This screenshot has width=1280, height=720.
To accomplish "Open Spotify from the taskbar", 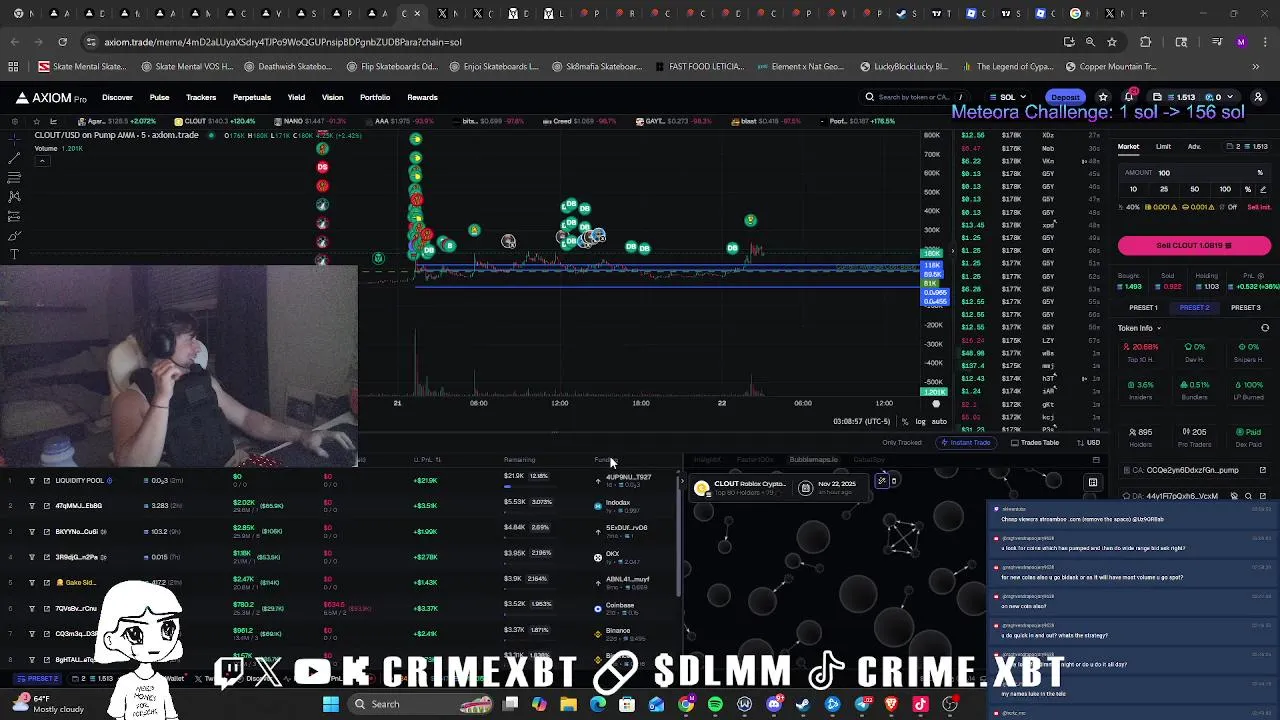I will 715,704.
